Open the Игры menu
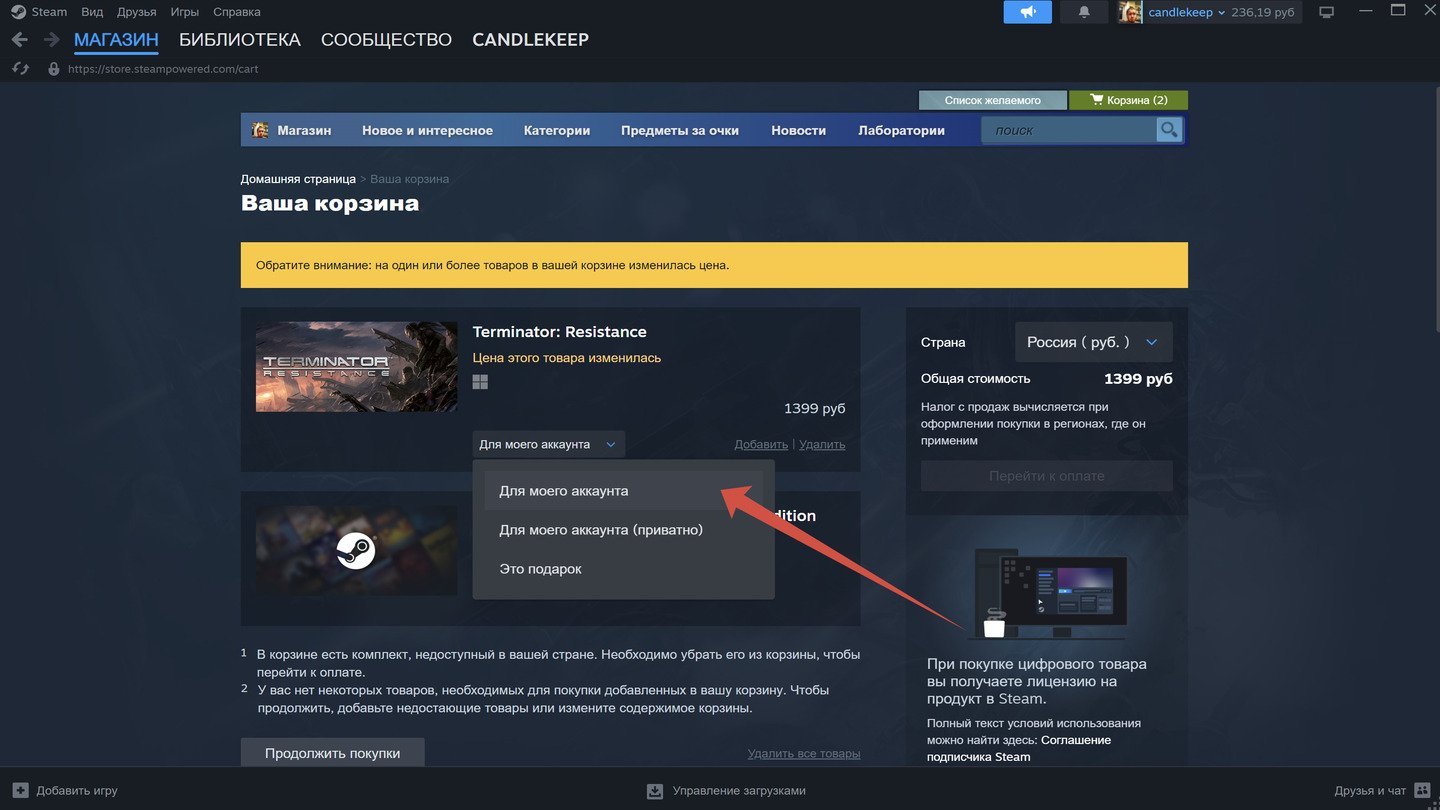Screen dimensions: 1440x810 pos(184,12)
